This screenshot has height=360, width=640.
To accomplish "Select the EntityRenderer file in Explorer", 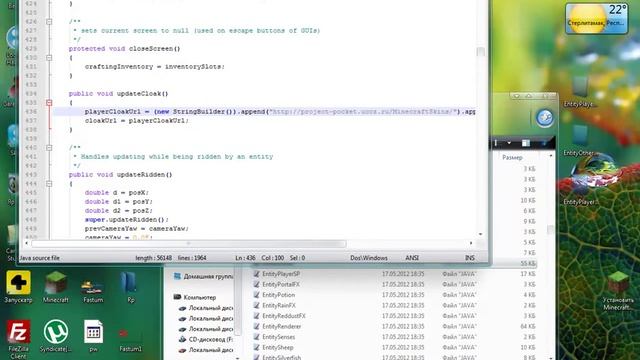I will tap(282, 327).
